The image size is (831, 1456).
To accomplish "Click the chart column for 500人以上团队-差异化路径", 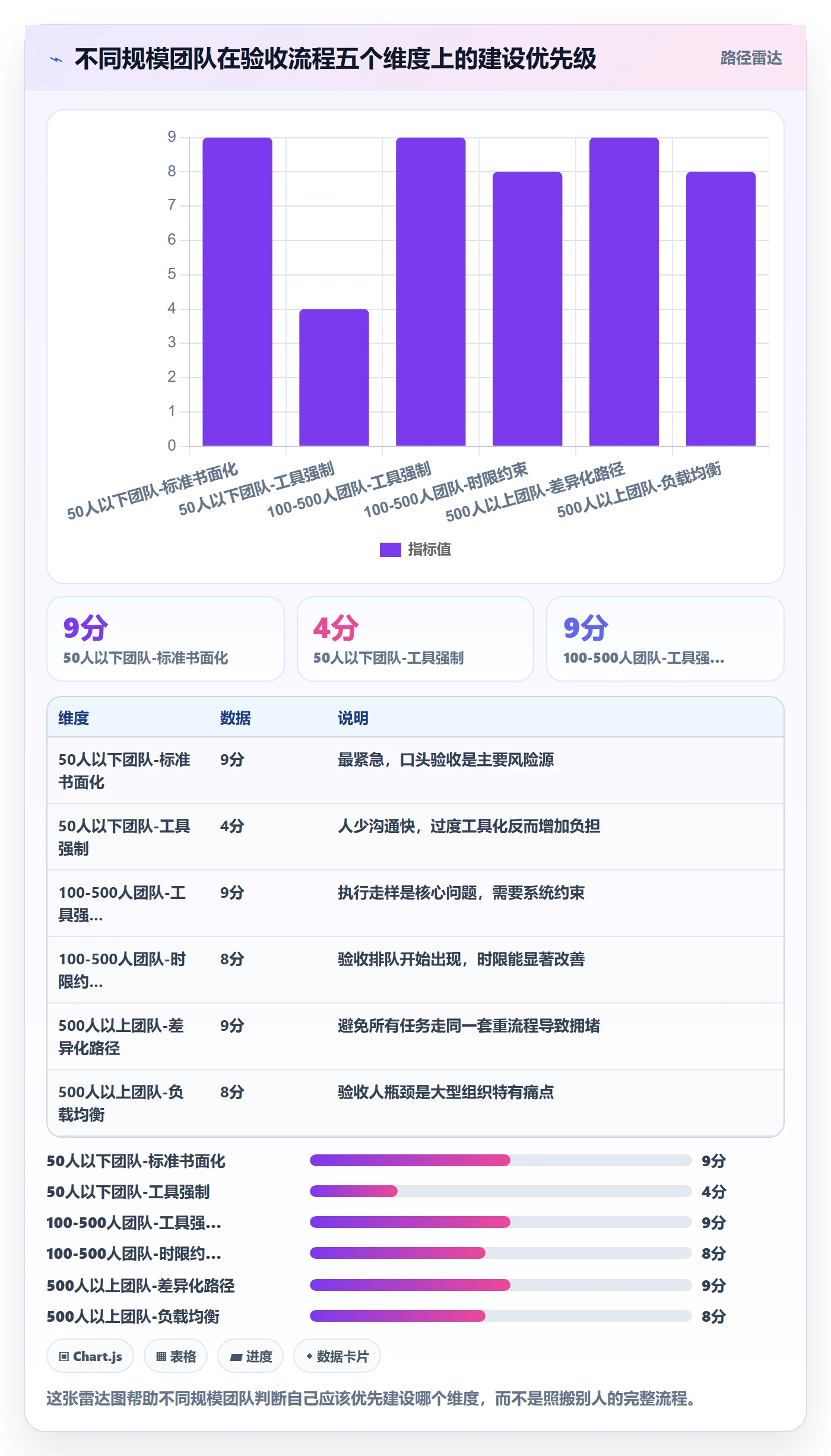I will point(624,292).
